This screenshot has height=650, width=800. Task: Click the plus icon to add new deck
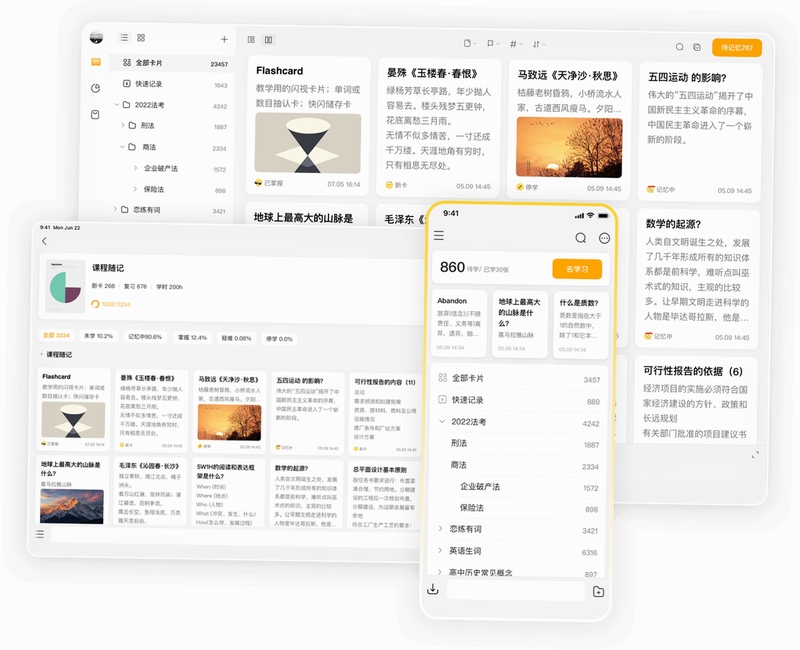[224, 39]
